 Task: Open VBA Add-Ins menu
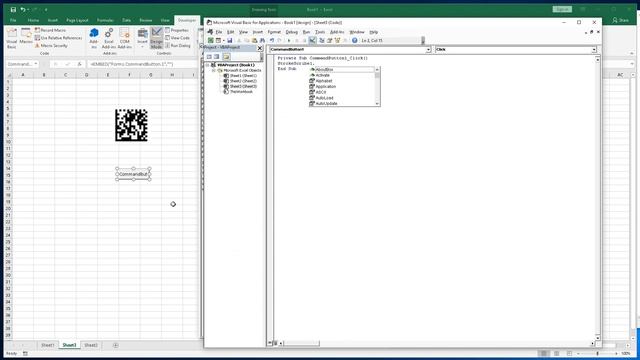pos(337,32)
